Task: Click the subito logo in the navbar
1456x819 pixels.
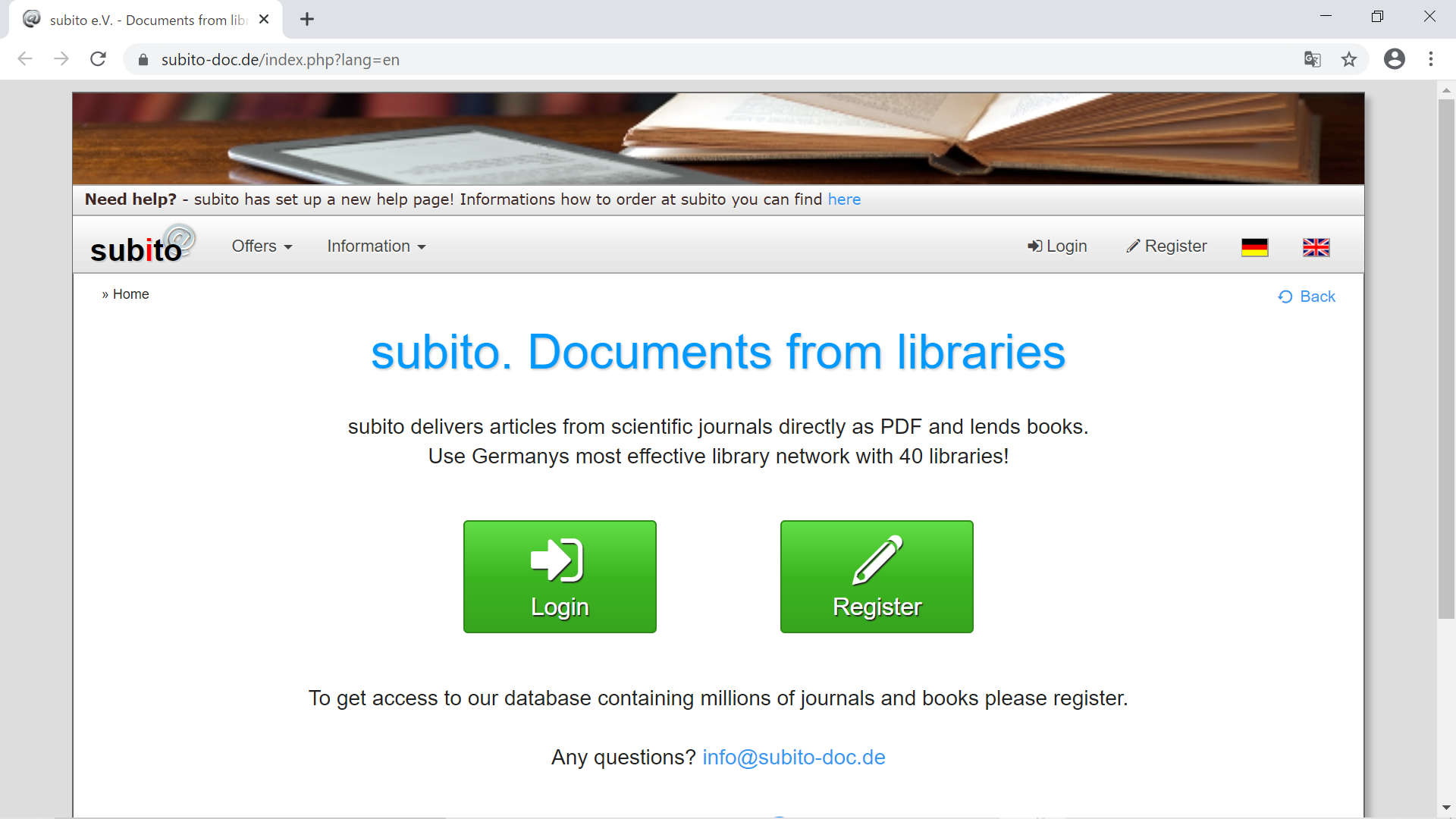Action: tap(143, 245)
